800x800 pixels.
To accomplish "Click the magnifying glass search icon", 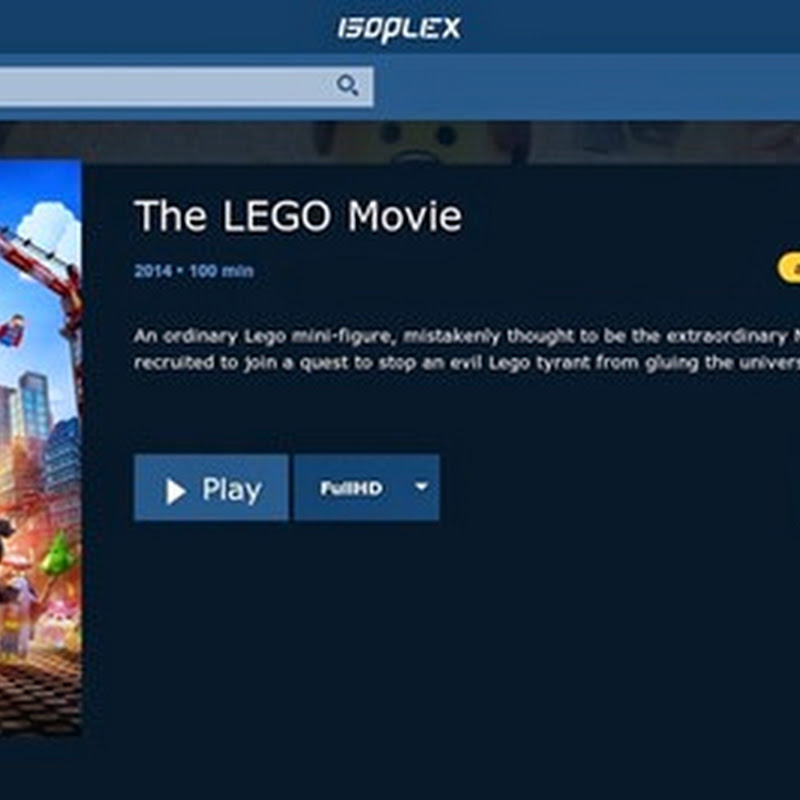I will tap(347, 85).
